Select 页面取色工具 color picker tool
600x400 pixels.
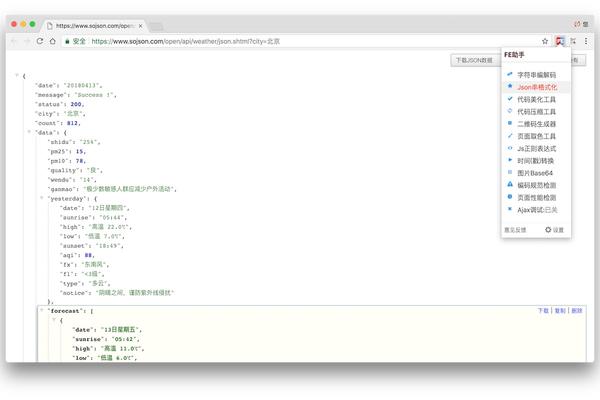coord(536,135)
